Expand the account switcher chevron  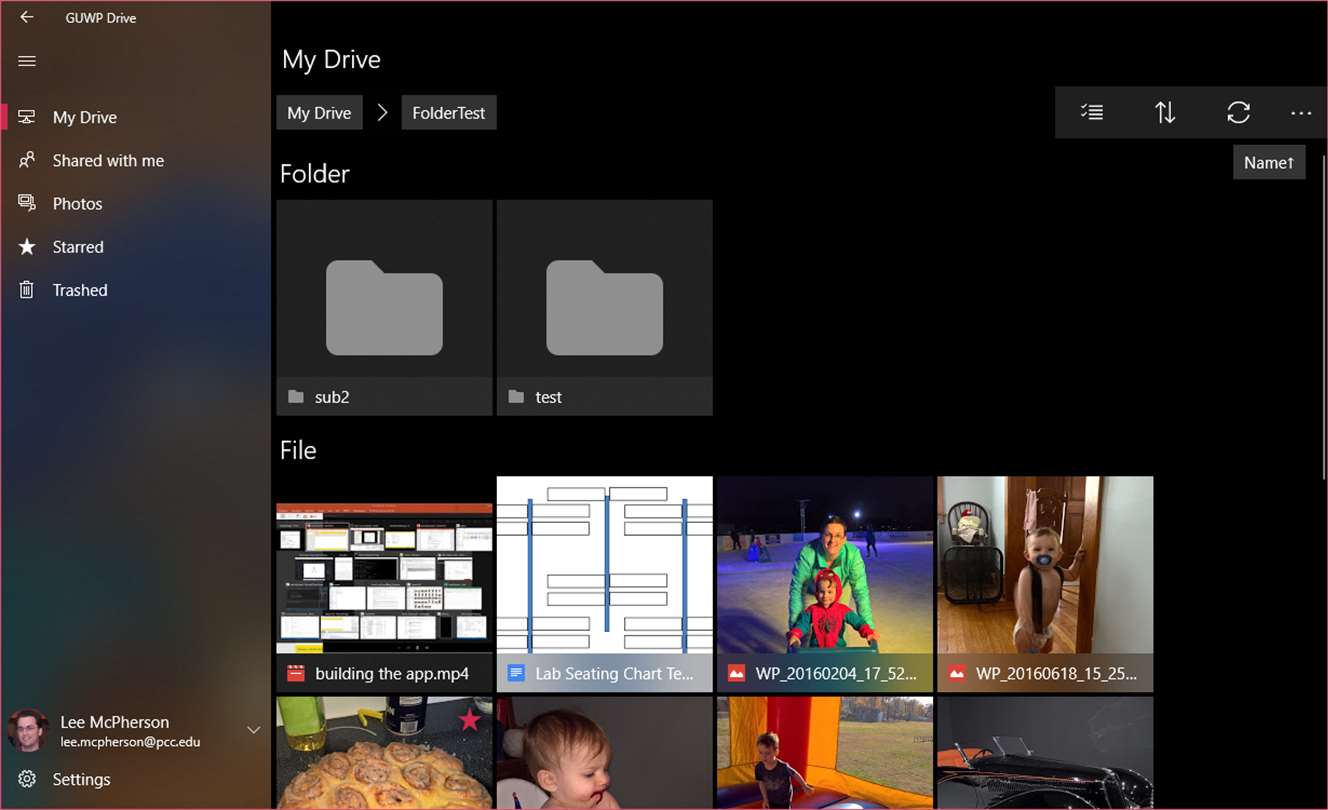coord(254,731)
